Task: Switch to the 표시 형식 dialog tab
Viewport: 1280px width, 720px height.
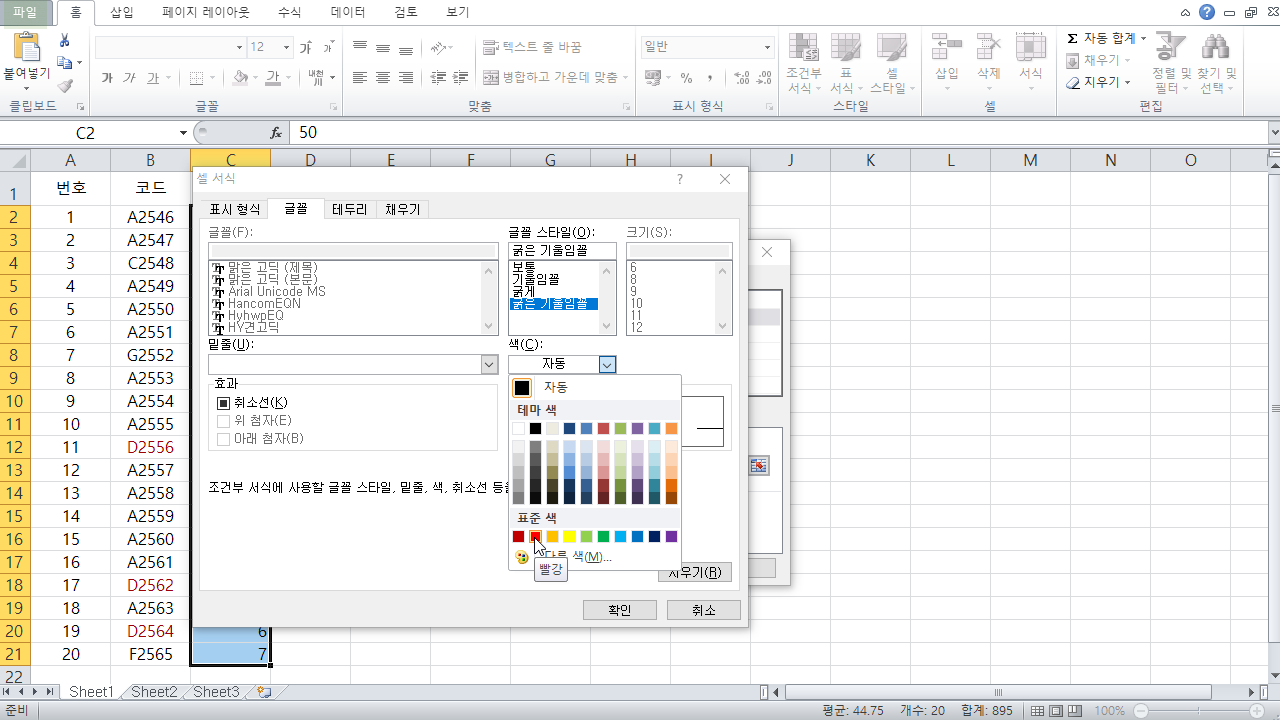Action: pyautogui.click(x=234, y=209)
